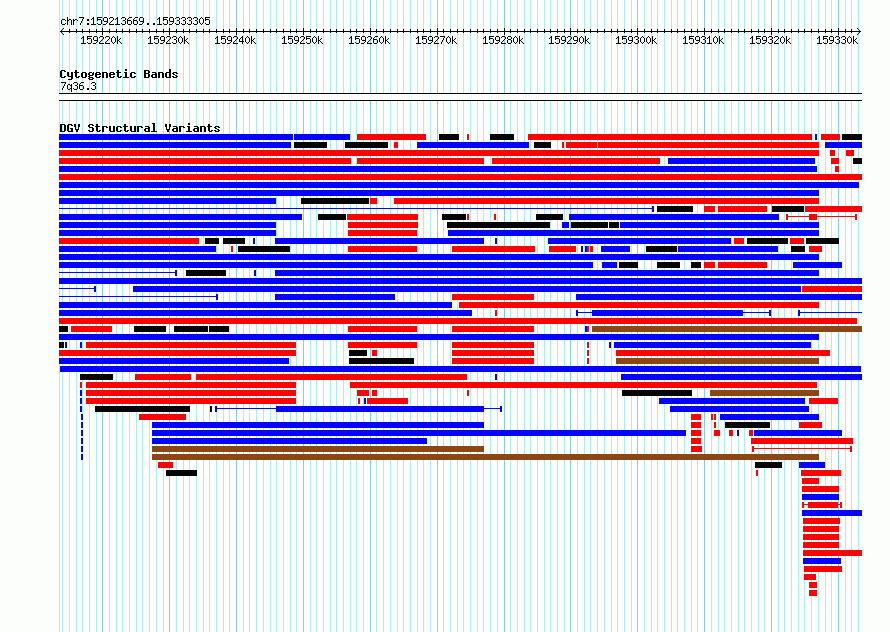Click the chr7:159213669..159333305 region label
890x632 pixels.
point(135,21)
